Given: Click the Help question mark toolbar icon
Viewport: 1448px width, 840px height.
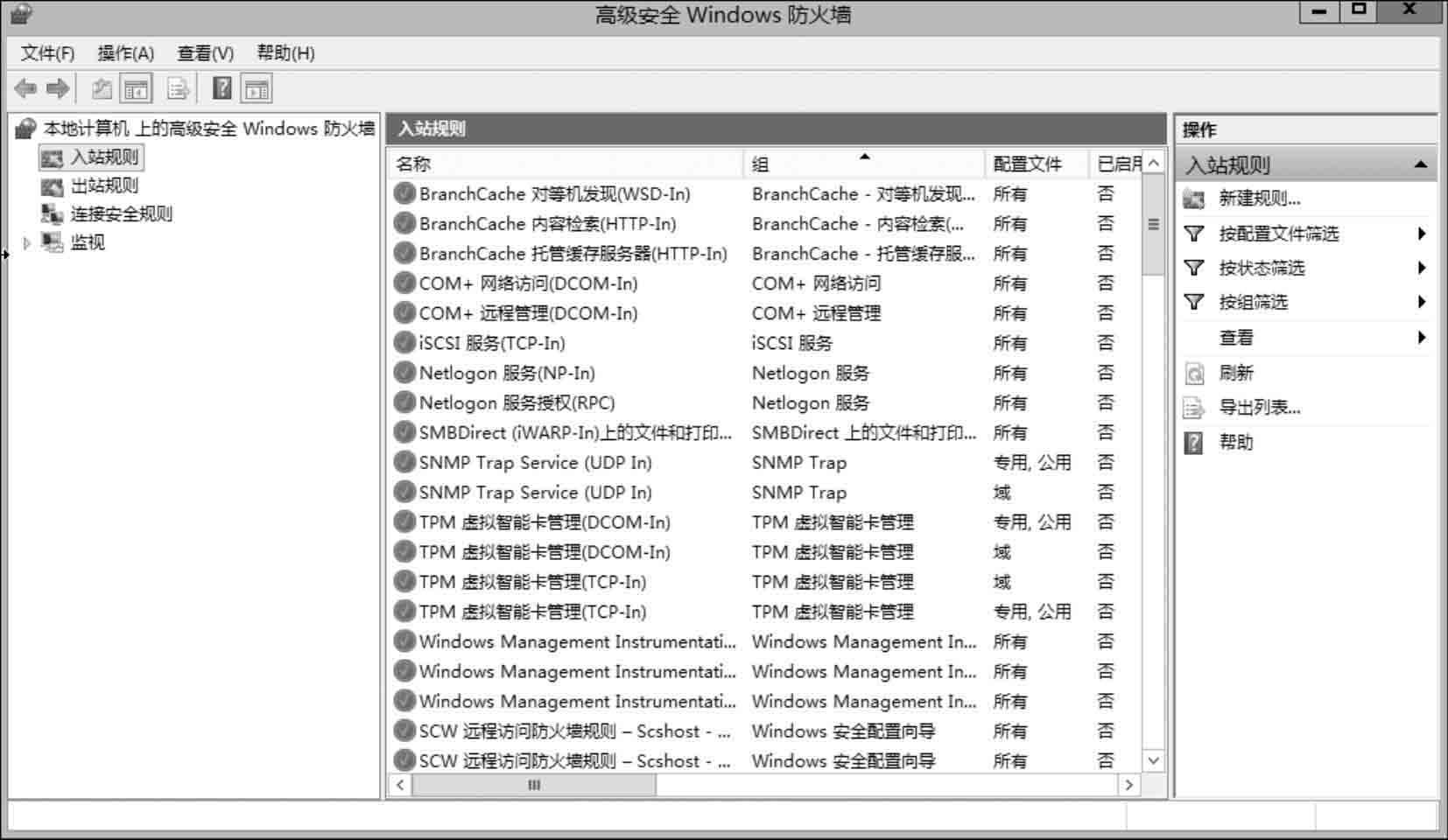Looking at the screenshot, I should [222, 88].
